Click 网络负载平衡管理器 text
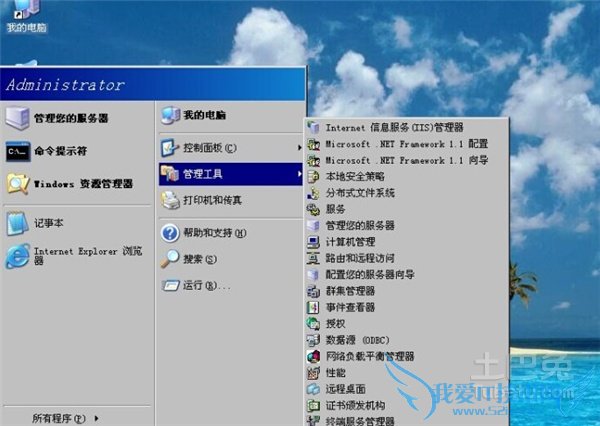This screenshot has width=600, height=426. 370,357
